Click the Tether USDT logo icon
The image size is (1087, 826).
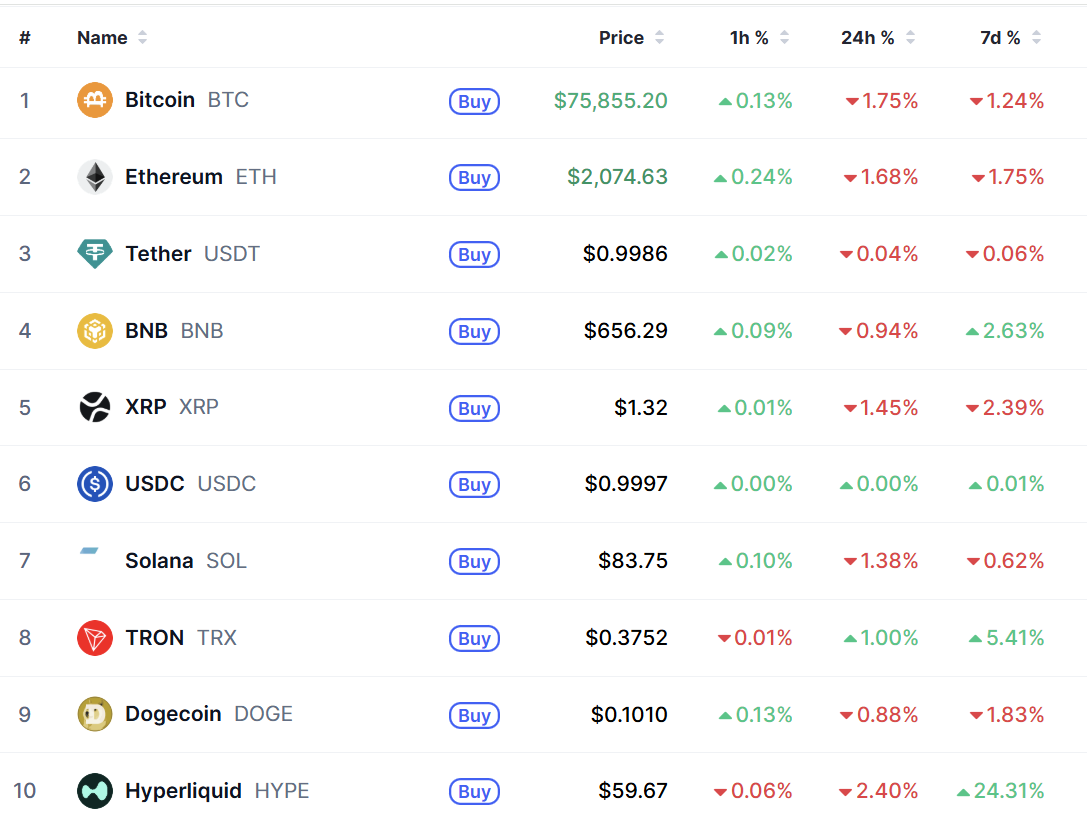click(95, 254)
